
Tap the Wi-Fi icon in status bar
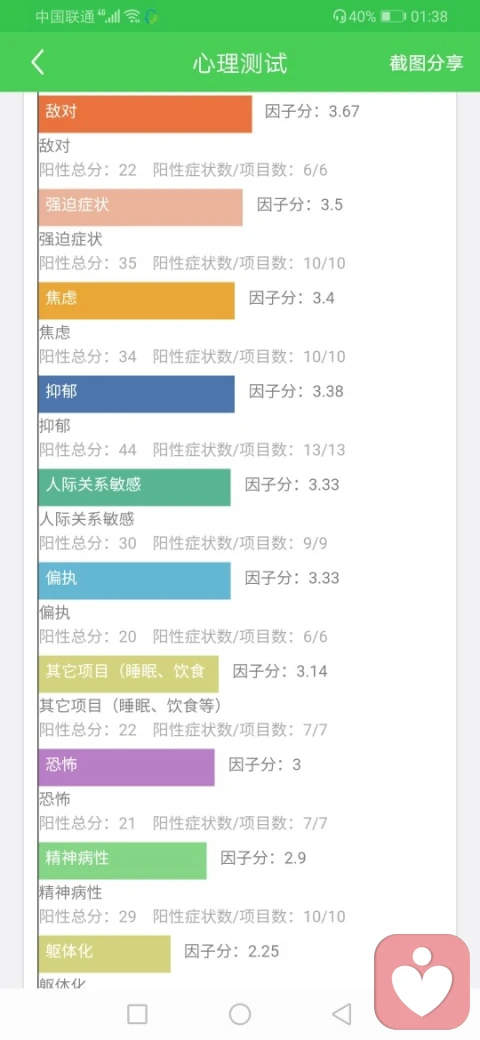coord(133,16)
